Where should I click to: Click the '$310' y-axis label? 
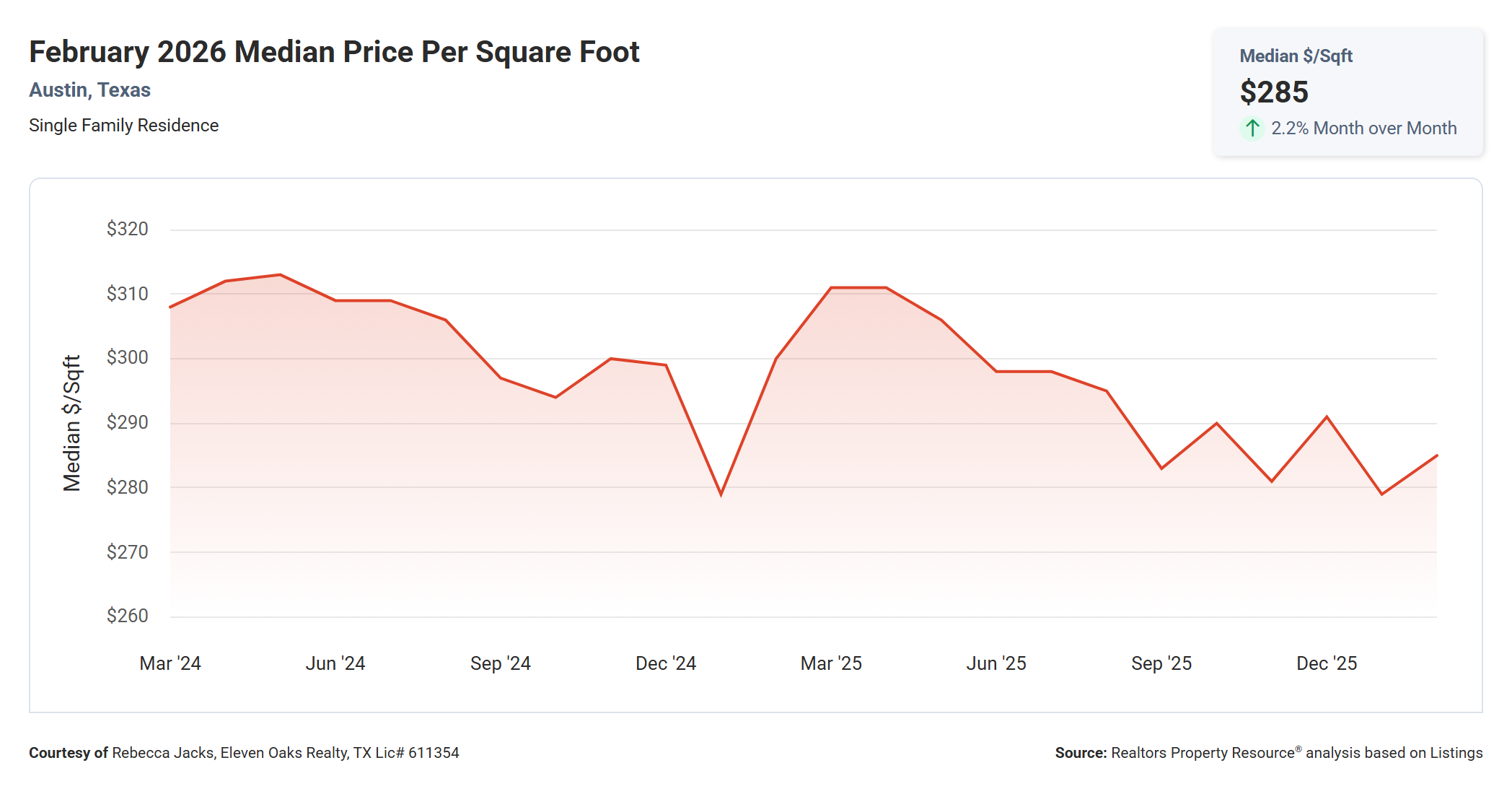tap(127, 294)
